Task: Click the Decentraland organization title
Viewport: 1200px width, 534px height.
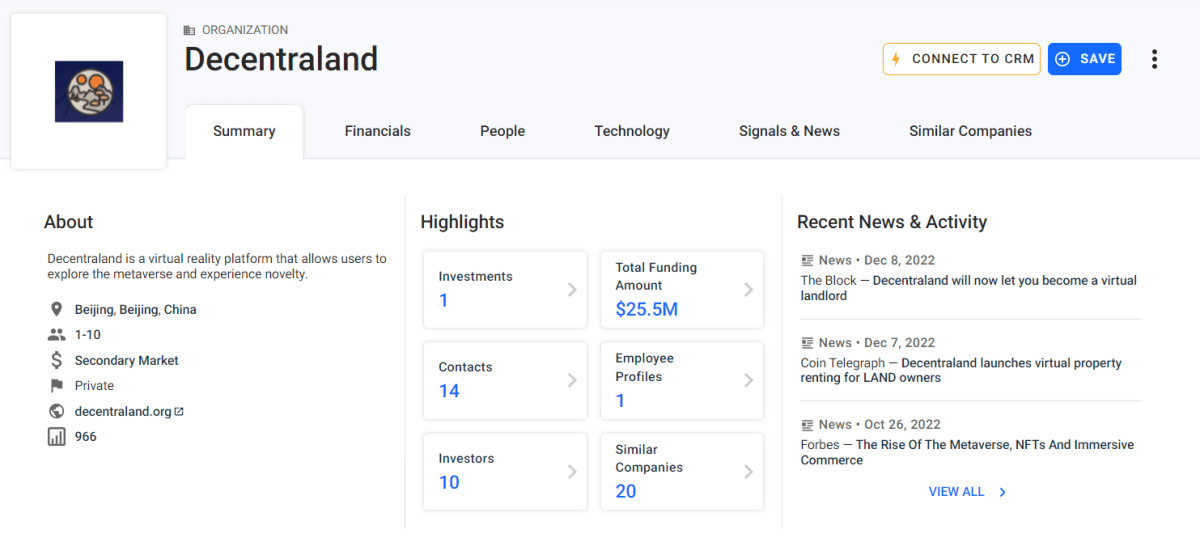Action: coord(281,59)
